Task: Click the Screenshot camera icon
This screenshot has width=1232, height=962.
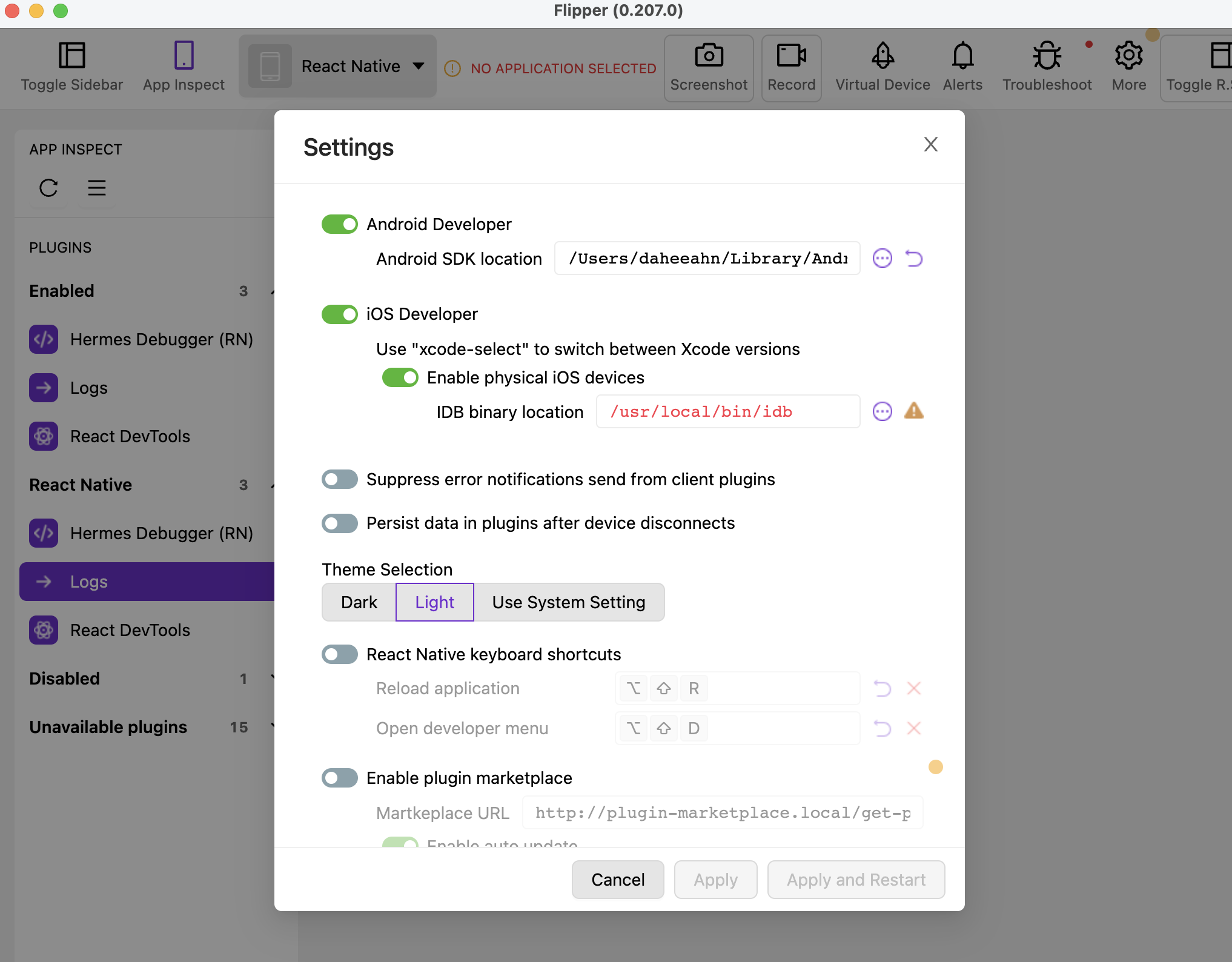Action: click(x=709, y=56)
